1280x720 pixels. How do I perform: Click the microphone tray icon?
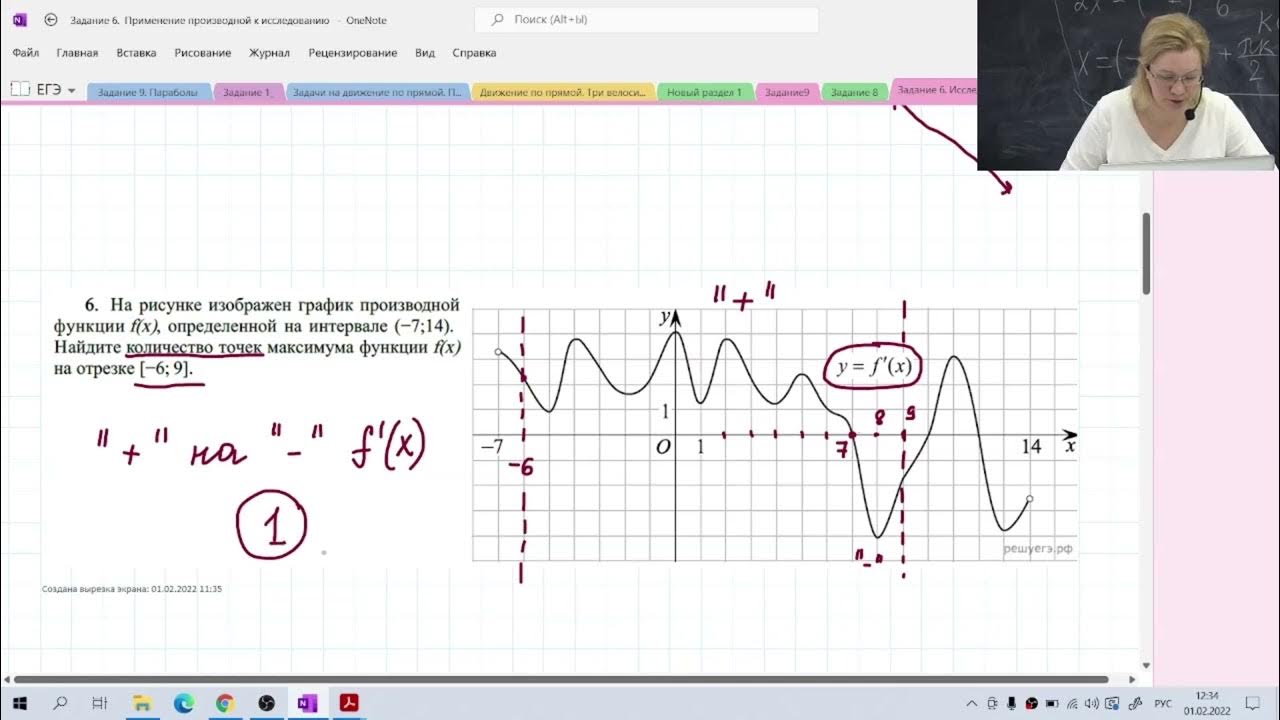[1010, 703]
